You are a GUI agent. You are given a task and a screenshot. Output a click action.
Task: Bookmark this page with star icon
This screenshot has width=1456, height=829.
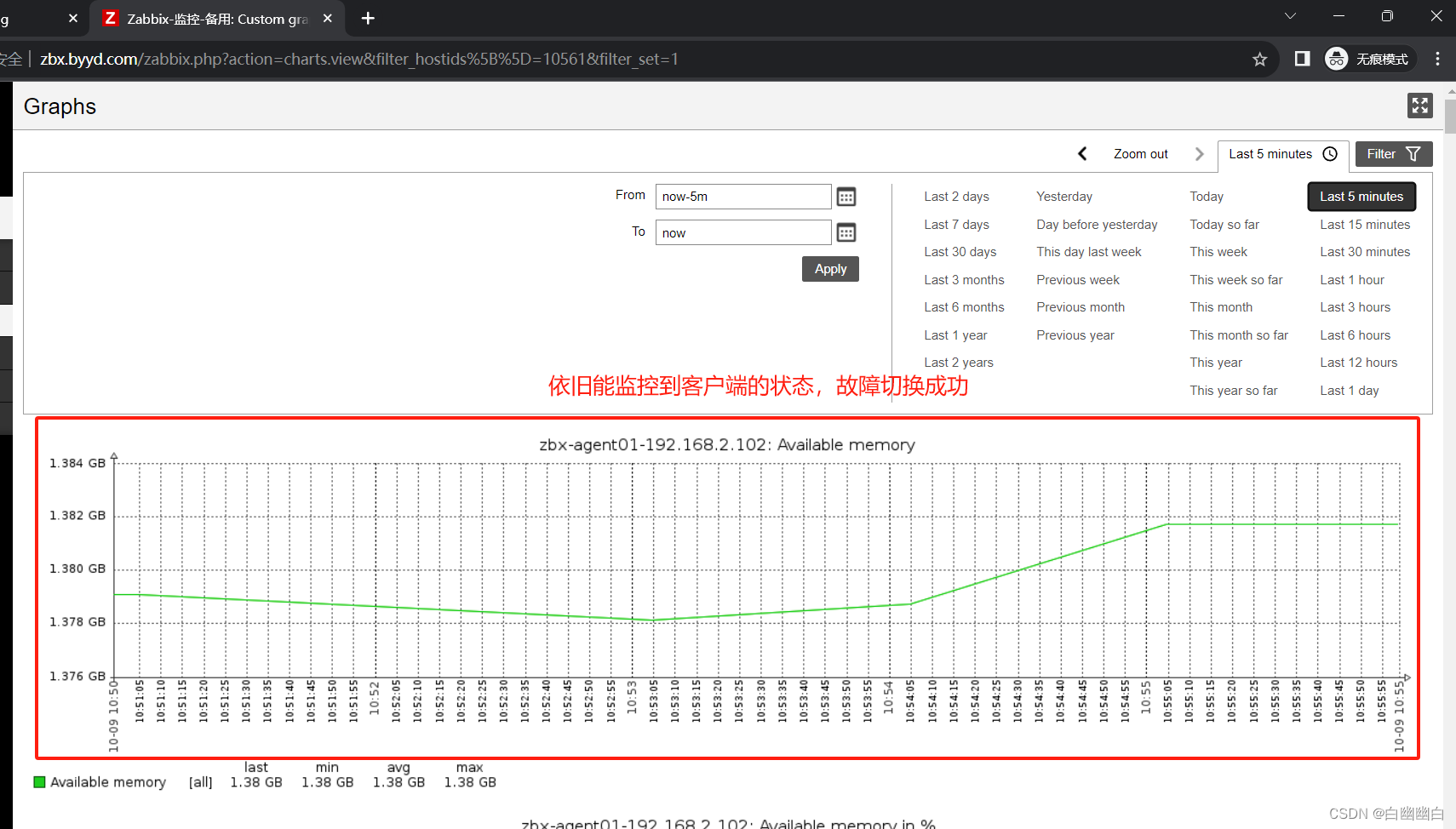1259,59
